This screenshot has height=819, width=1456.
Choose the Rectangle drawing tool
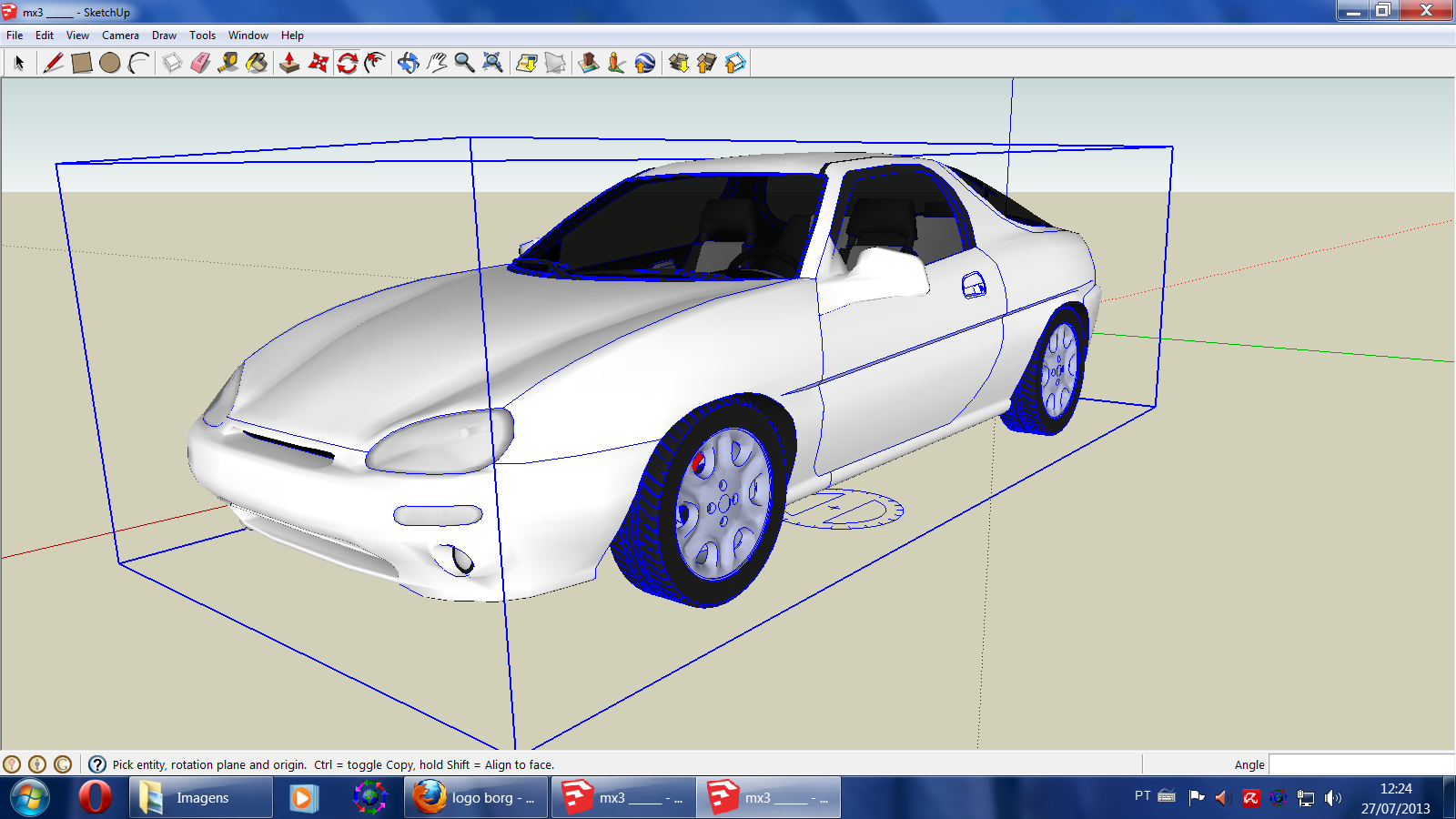click(x=82, y=63)
